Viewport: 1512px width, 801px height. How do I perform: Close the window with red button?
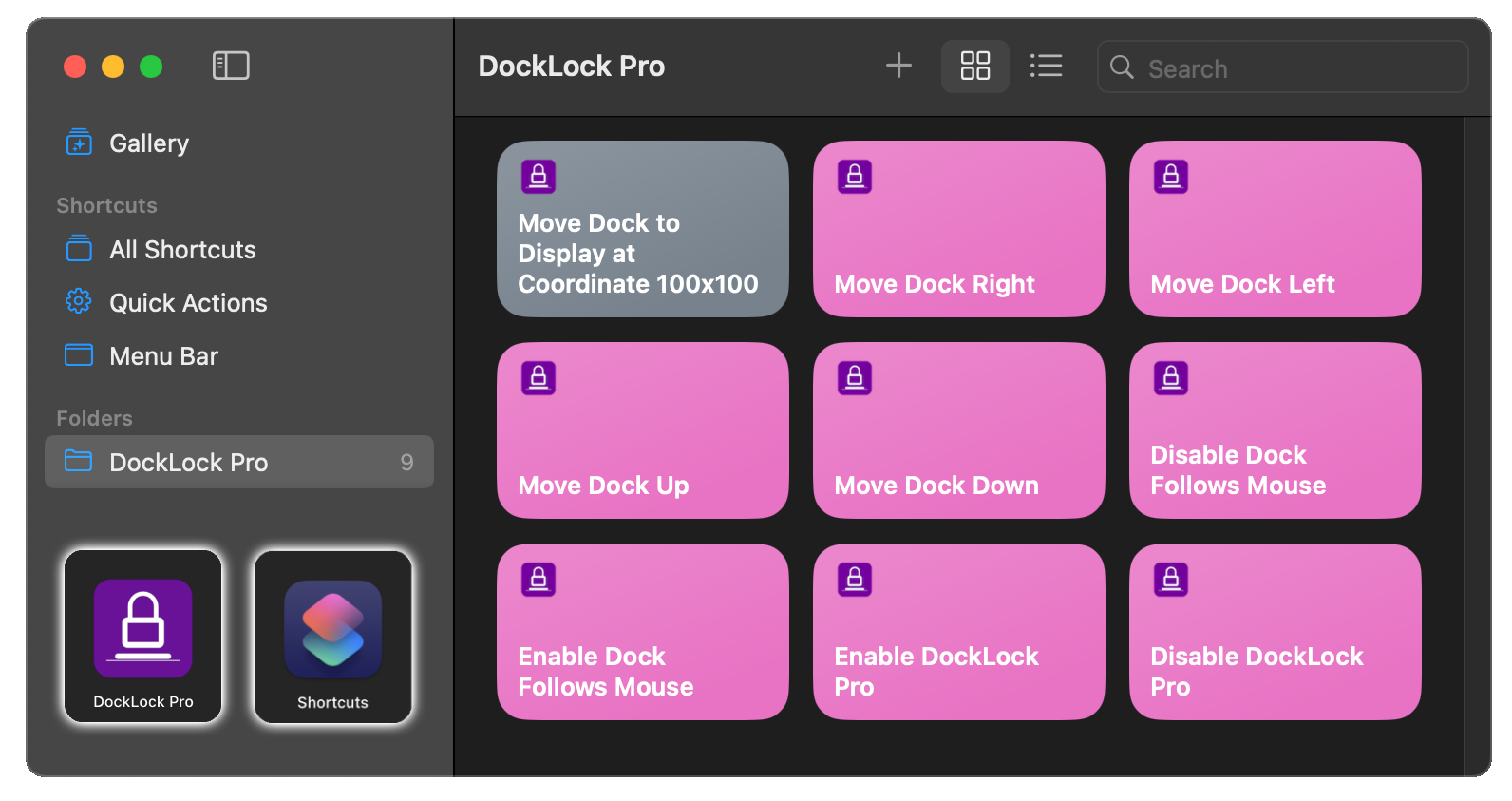[x=75, y=67]
